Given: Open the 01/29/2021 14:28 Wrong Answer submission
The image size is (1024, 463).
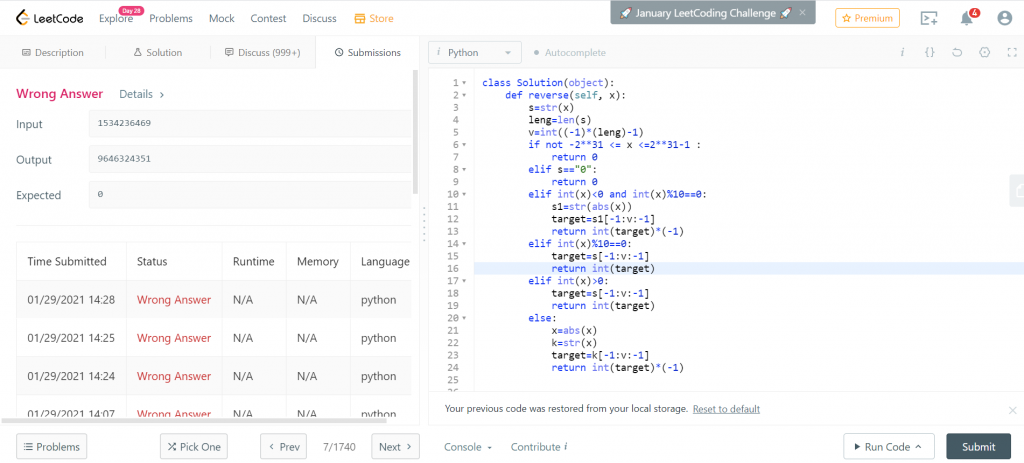Looking at the screenshot, I should pyautogui.click(x=174, y=300).
